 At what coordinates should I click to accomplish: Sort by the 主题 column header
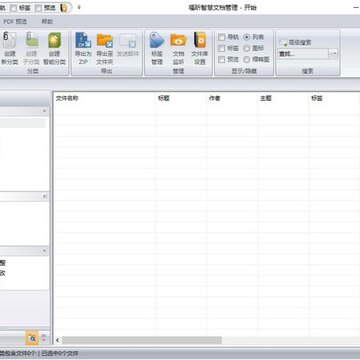tap(284, 98)
